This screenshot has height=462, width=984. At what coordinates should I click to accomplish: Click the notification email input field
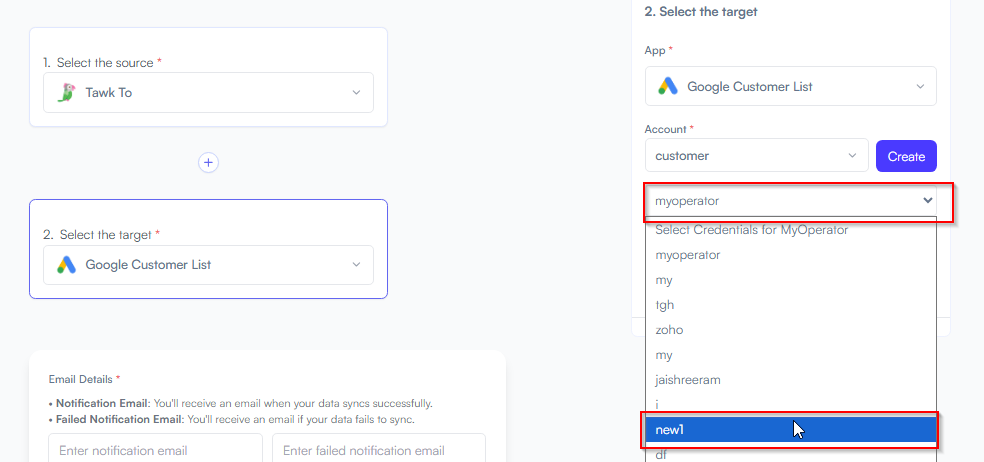coord(155,449)
